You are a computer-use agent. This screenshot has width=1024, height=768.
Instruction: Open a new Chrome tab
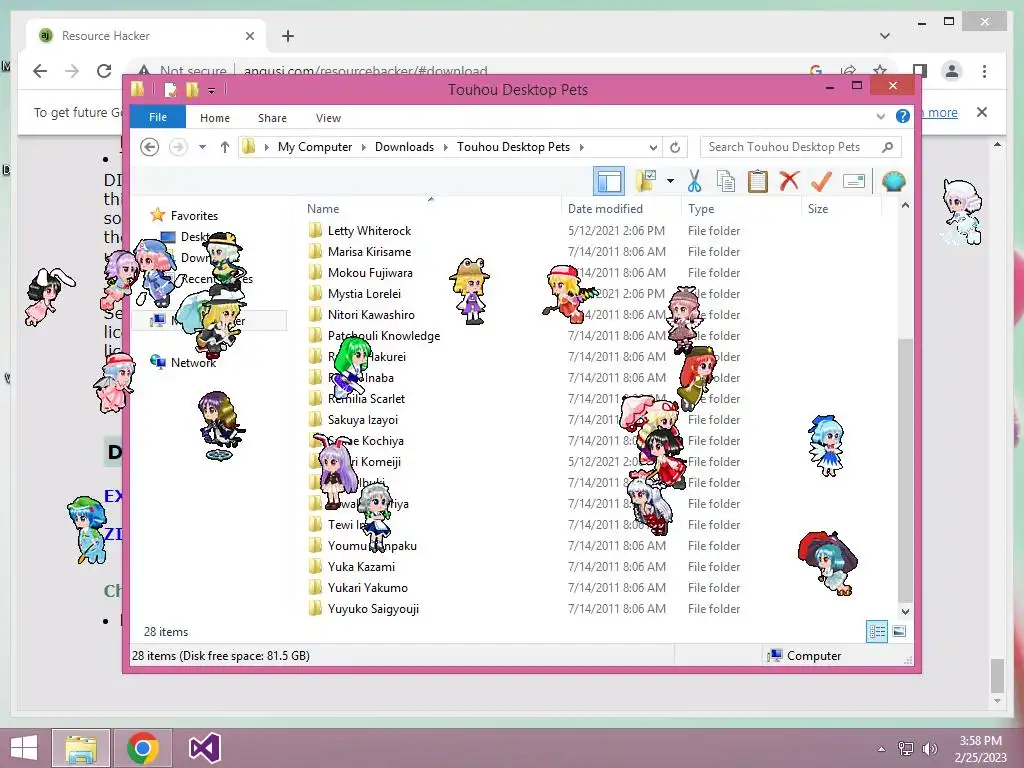(x=288, y=36)
